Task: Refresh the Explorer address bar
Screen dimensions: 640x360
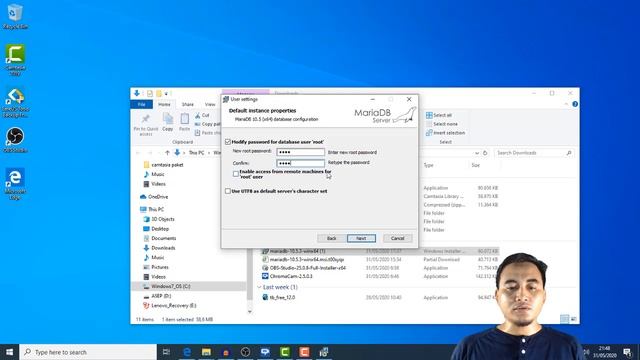Action: (x=485, y=153)
